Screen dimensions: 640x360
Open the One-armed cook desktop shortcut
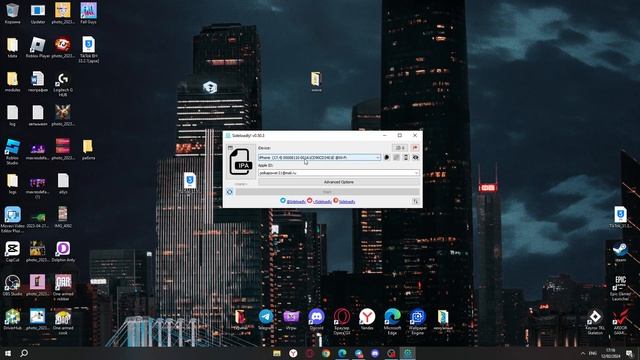[x=63, y=322]
